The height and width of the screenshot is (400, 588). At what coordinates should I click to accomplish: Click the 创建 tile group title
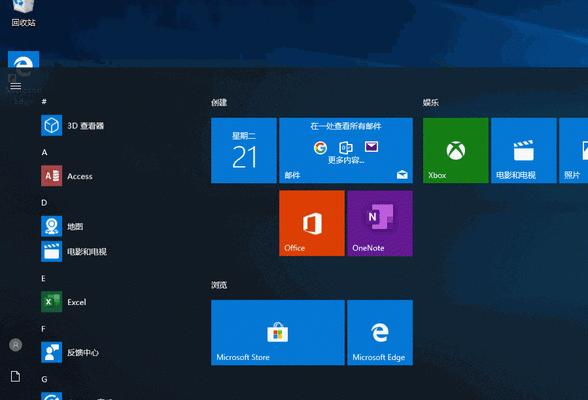coord(219,102)
